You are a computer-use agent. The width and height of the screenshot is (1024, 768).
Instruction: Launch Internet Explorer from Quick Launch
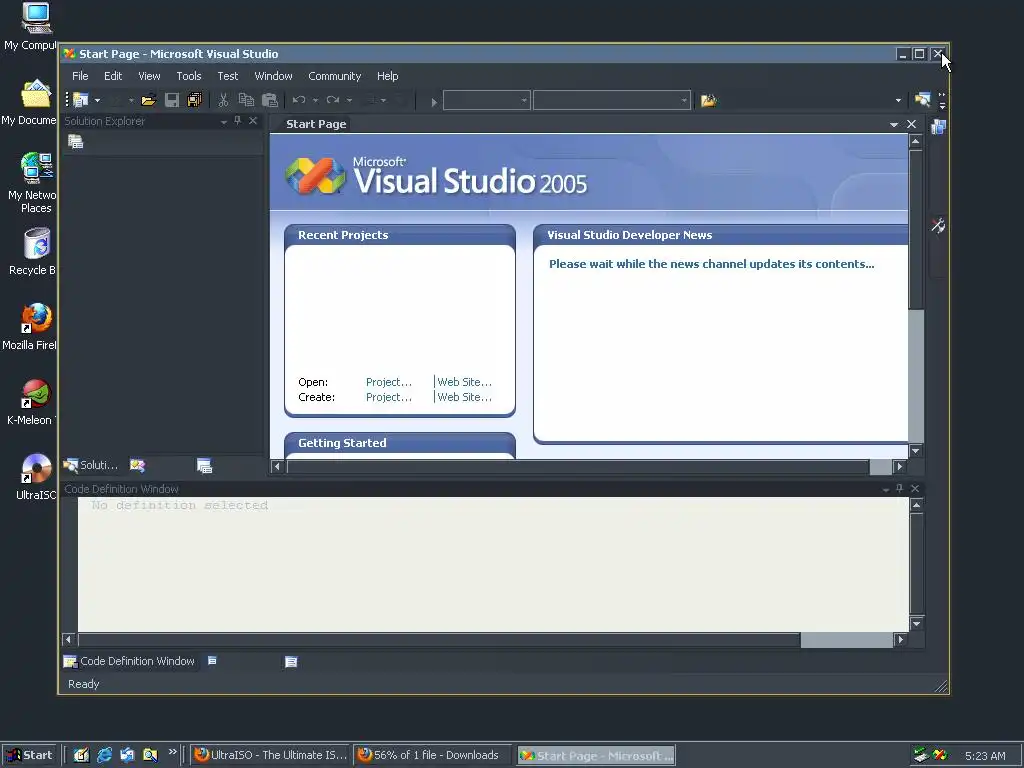[104, 755]
